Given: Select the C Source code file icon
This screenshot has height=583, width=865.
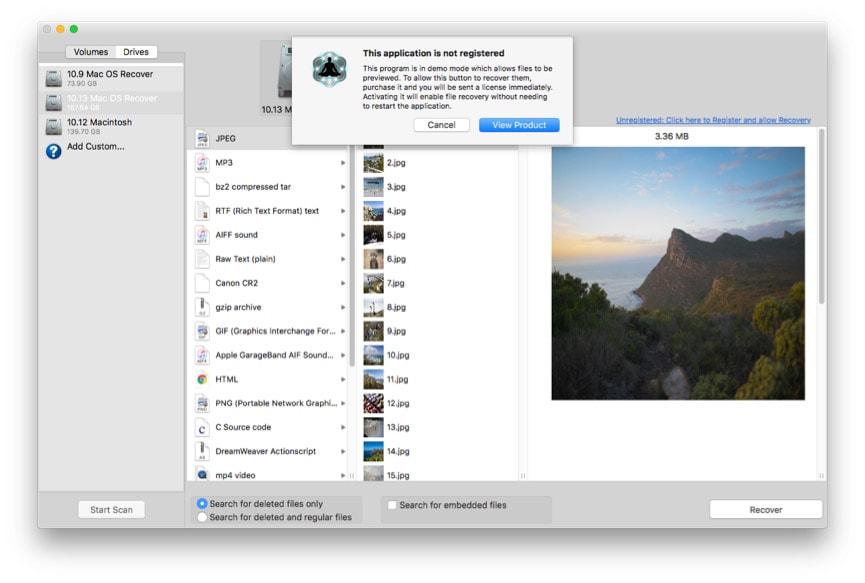Looking at the screenshot, I should pyautogui.click(x=202, y=428).
